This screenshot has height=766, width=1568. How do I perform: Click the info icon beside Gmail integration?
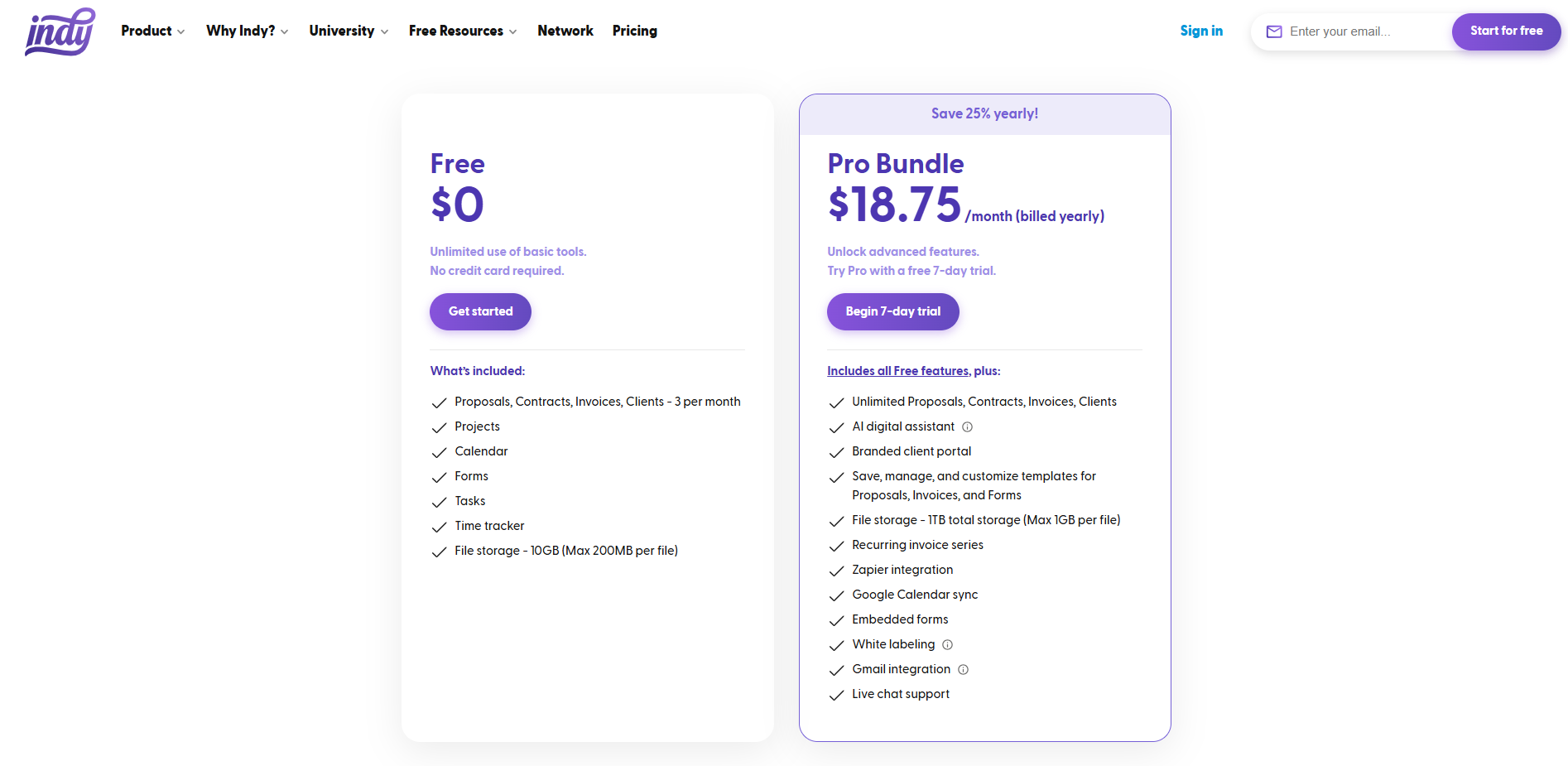[963, 670]
